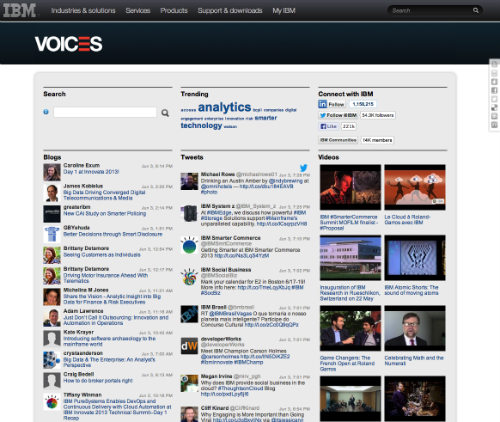Open How to do broker portals right
The height and width of the screenshot is (422, 500).
click(x=98, y=380)
